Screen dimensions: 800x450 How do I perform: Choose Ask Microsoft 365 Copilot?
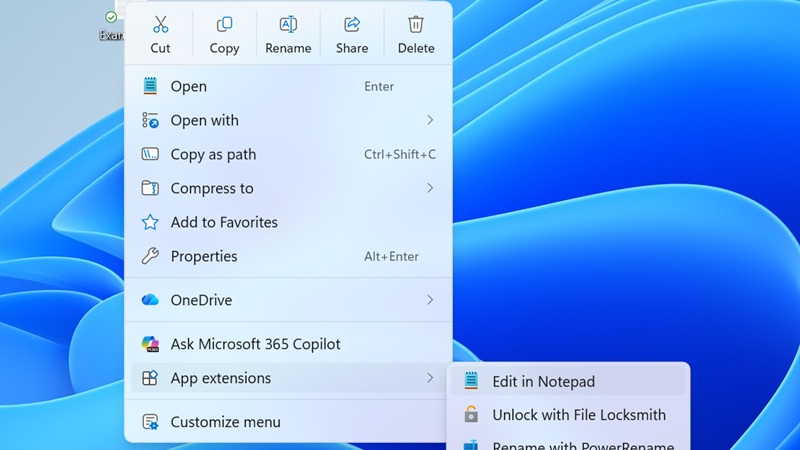(288, 344)
